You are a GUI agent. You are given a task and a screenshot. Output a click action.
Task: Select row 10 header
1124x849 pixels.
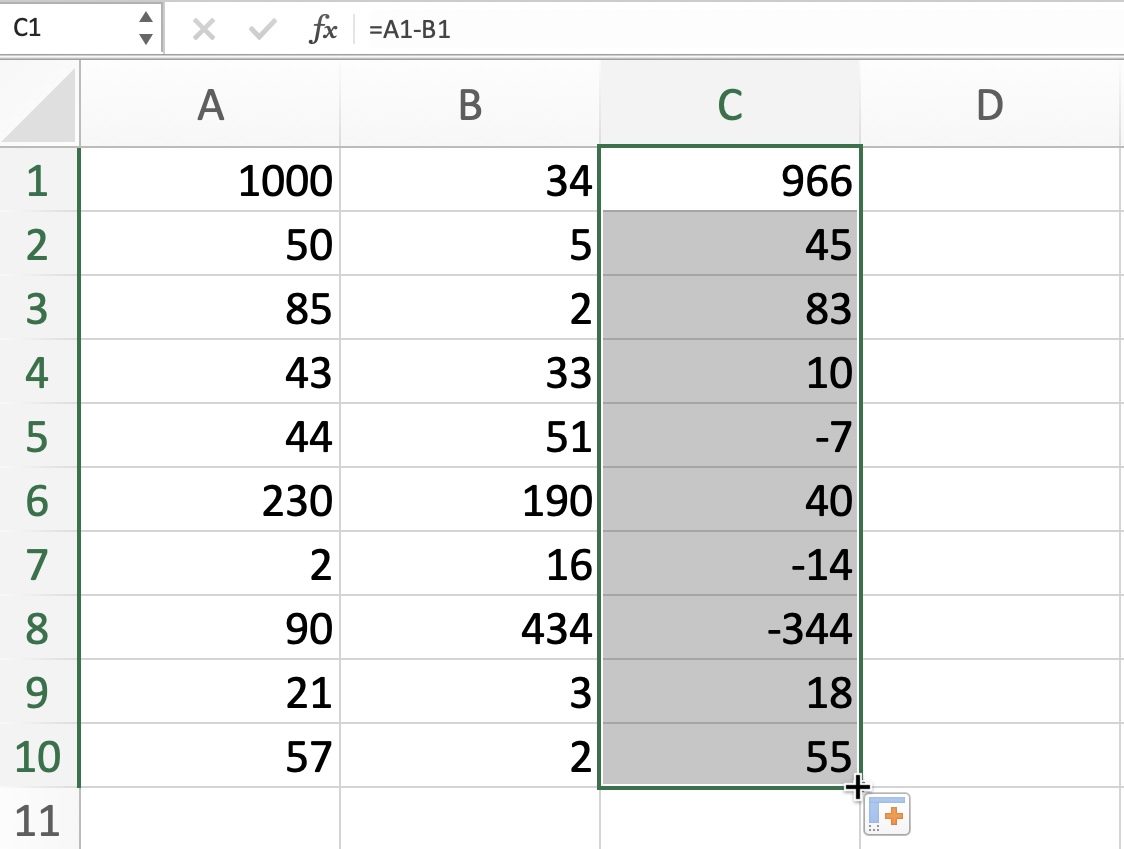pos(39,755)
